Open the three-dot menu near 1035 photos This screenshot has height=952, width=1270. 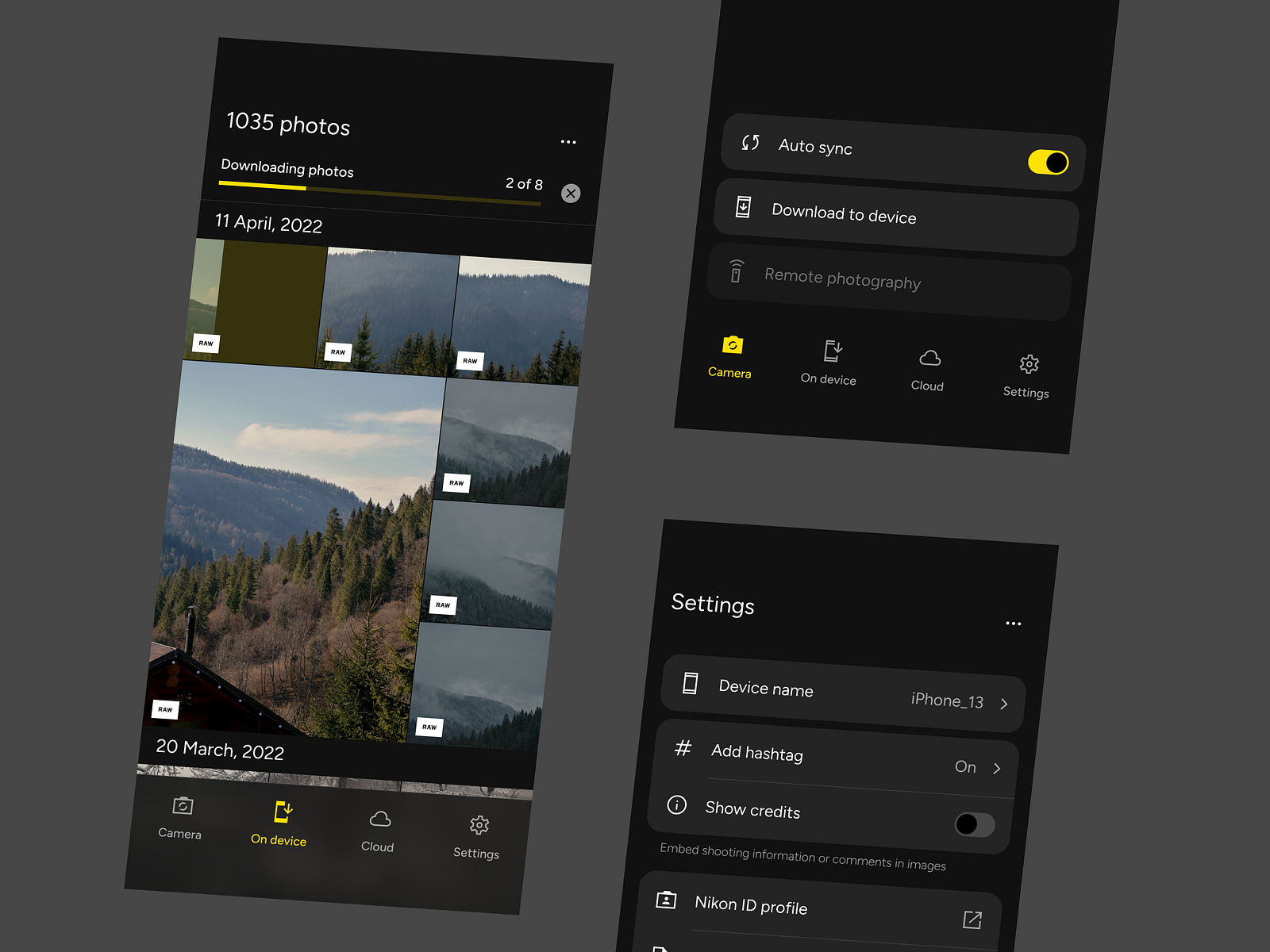click(x=568, y=141)
